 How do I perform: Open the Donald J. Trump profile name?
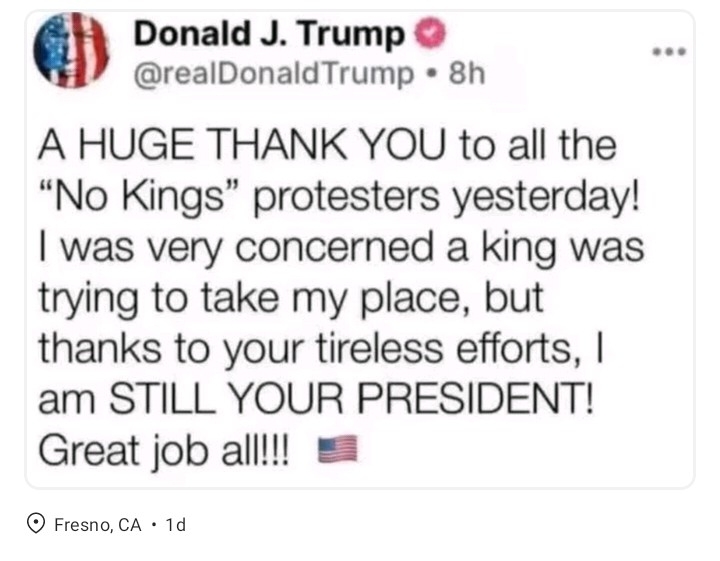(x=270, y=34)
